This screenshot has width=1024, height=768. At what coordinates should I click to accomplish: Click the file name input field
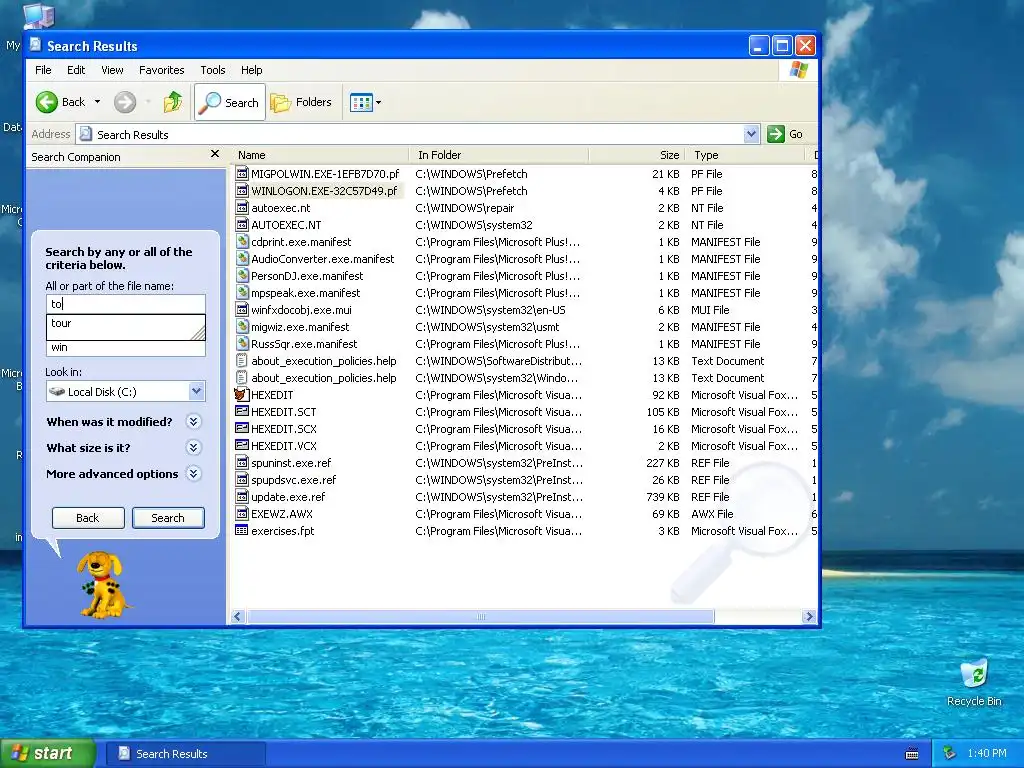click(125, 304)
